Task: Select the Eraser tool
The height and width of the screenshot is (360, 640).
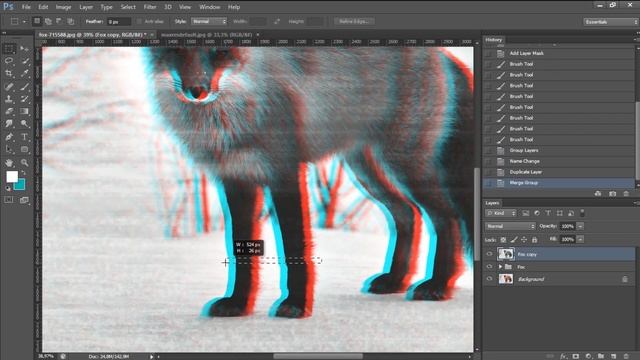Action: 9,111
